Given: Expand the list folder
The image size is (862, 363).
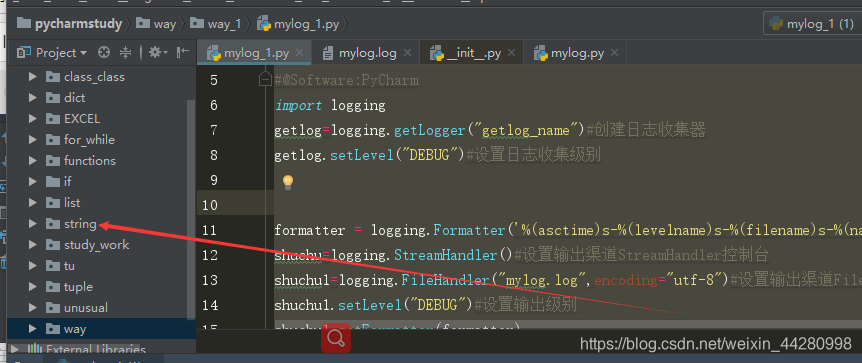Looking at the screenshot, I should tap(32, 202).
